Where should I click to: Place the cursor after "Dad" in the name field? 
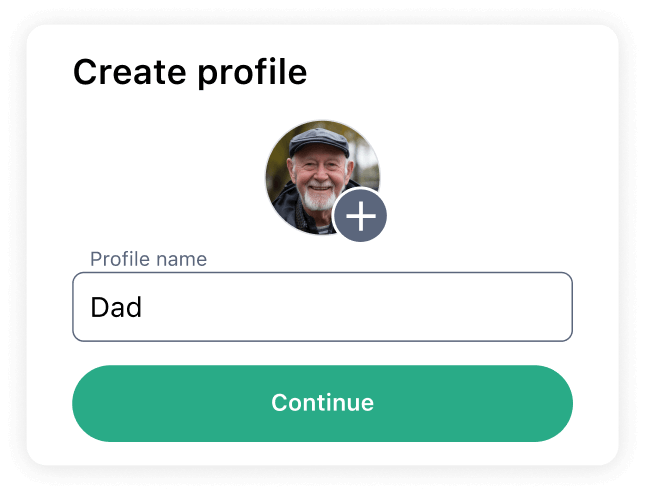point(145,307)
